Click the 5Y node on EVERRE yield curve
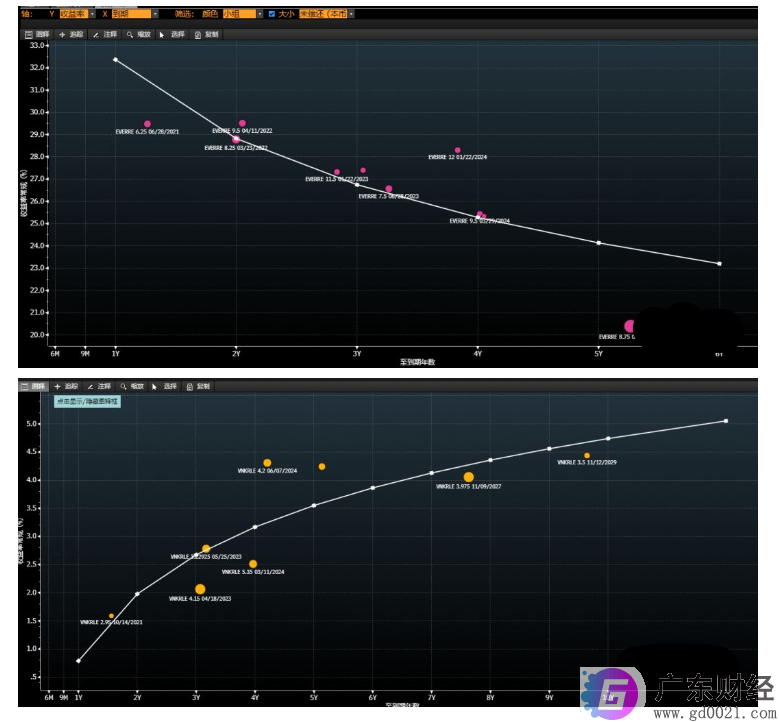779x722 pixels. pyautogui.click(x=599, y=243)
